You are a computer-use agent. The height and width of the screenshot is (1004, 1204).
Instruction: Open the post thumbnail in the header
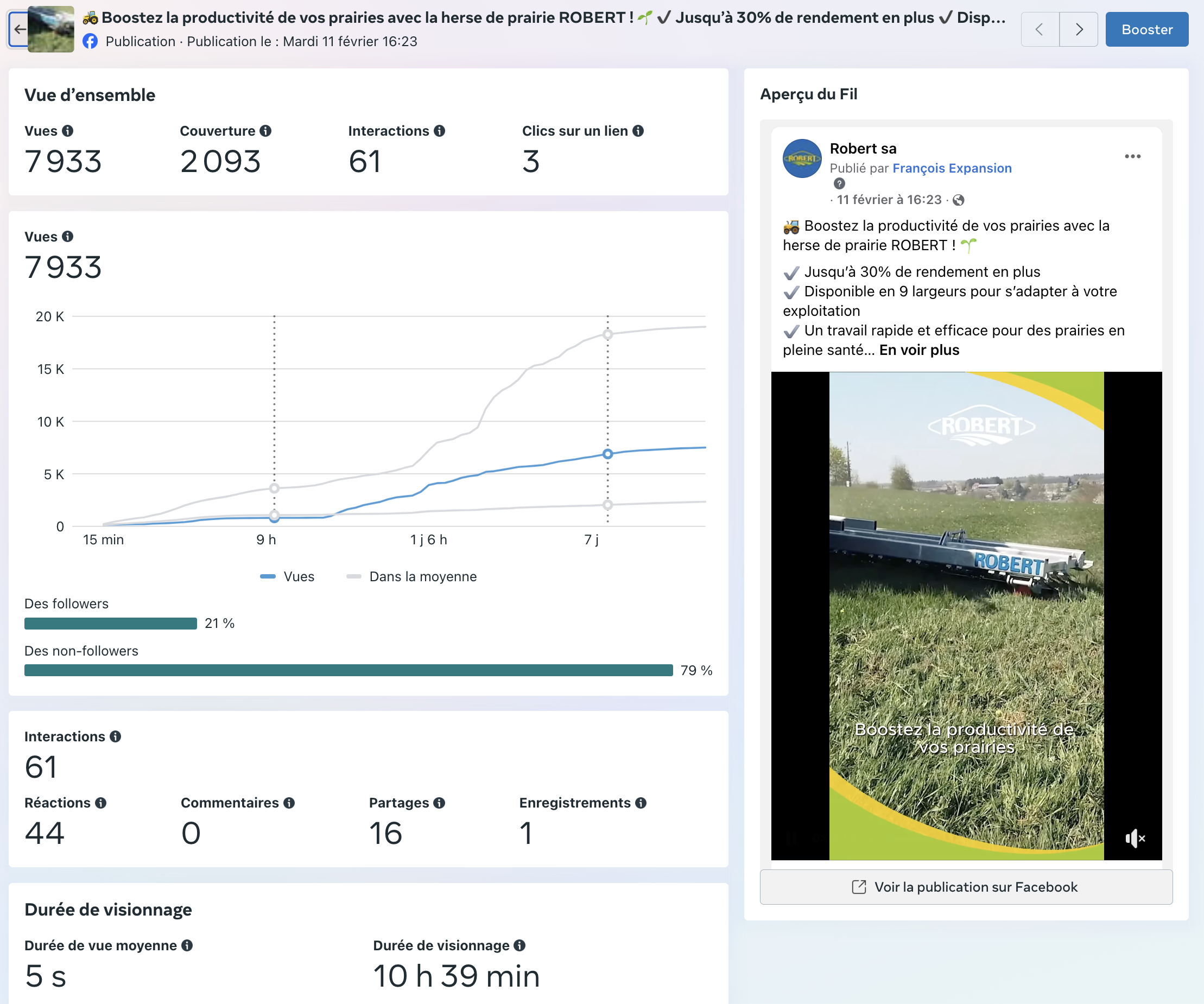(50, 29)
